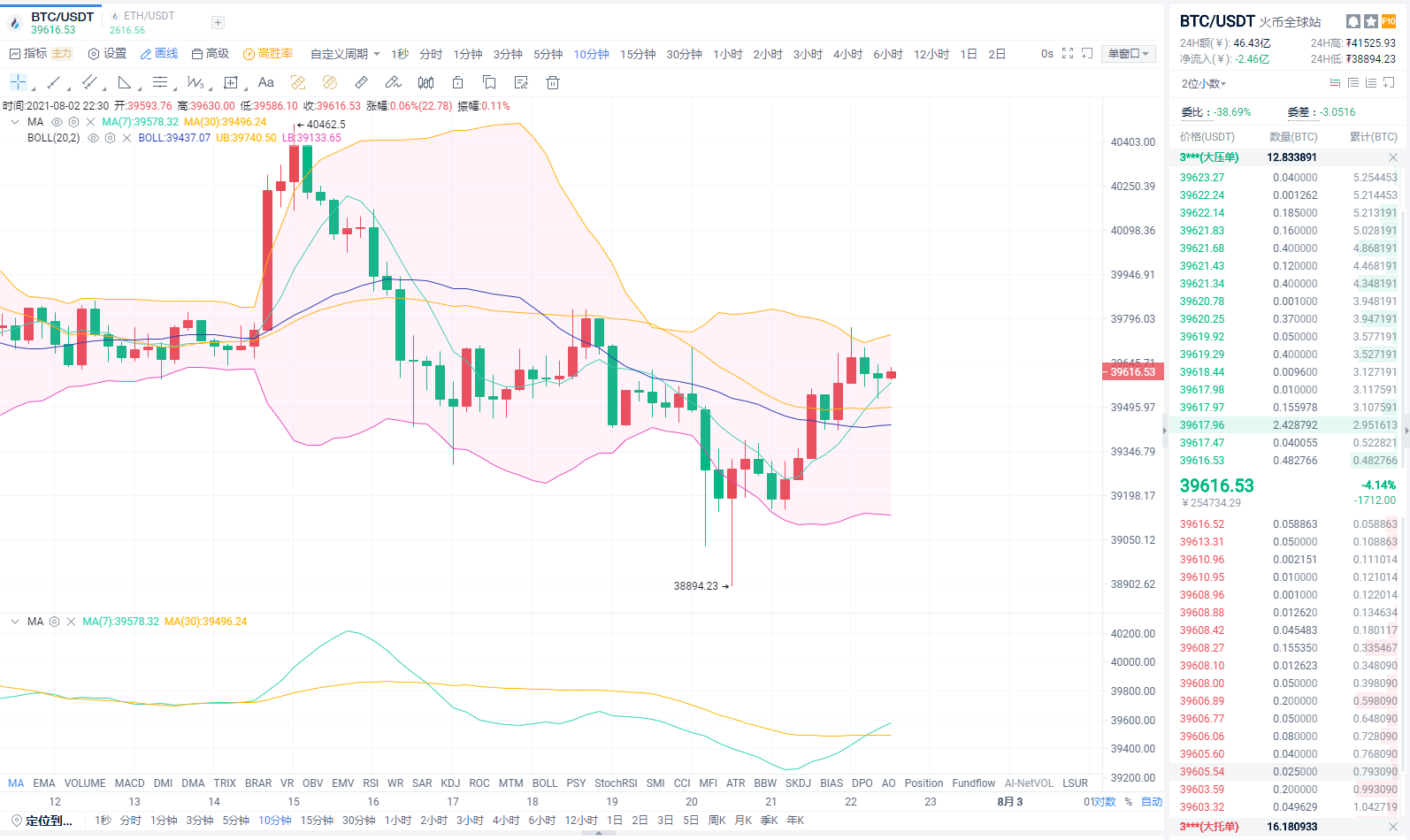The height and width of the screenshot is (840, 1410).
Task: Open the 单窗口 window layout dropdown
Action: (x=1129, y=54)
